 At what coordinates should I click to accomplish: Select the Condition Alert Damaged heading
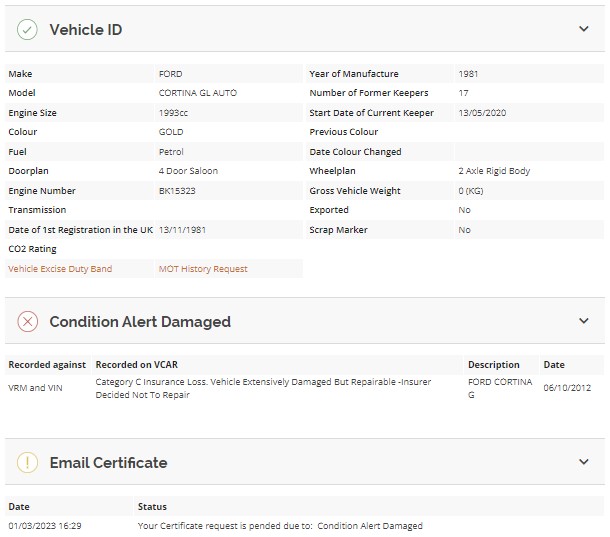140,322
